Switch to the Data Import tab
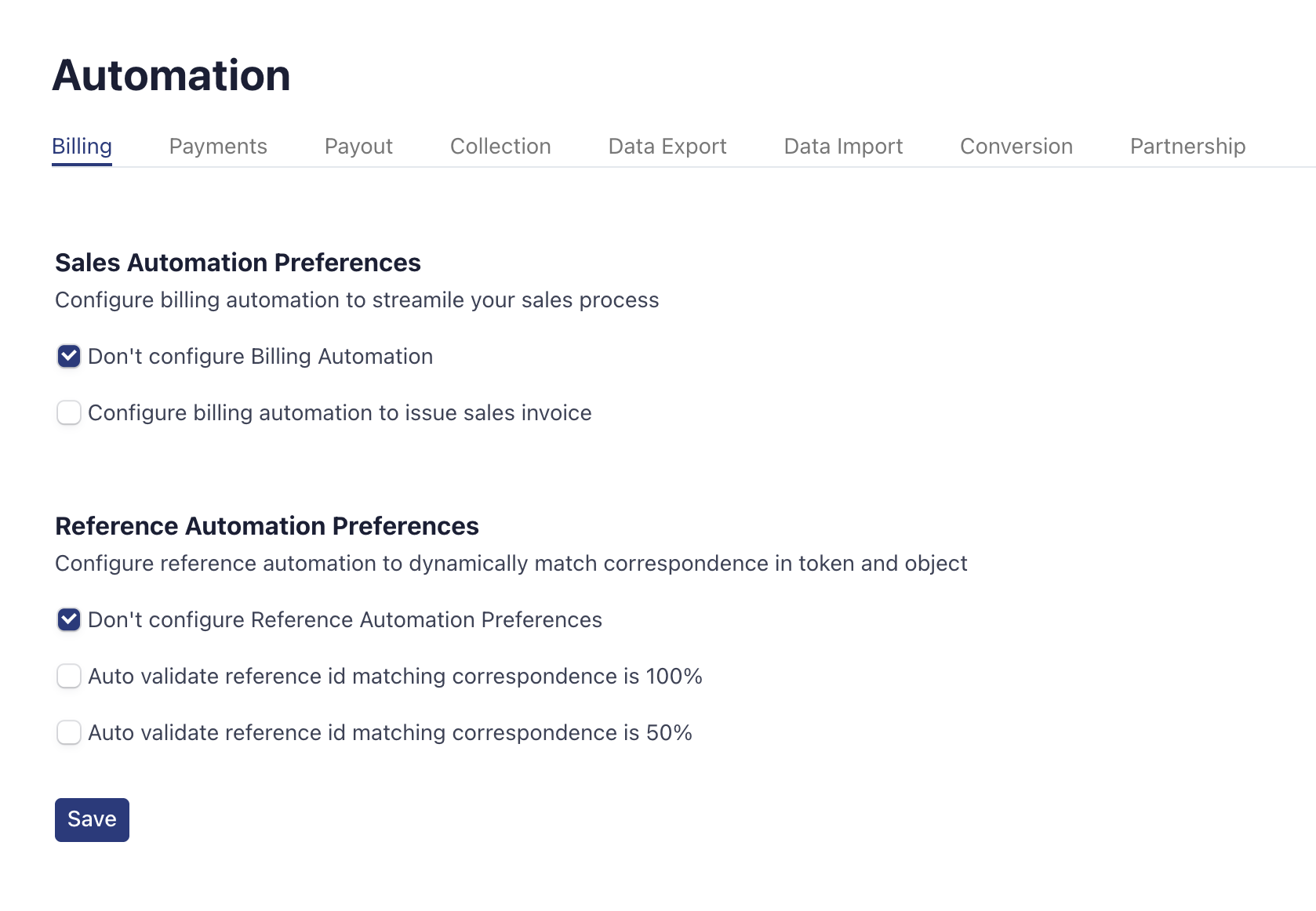 click(843, 147)
